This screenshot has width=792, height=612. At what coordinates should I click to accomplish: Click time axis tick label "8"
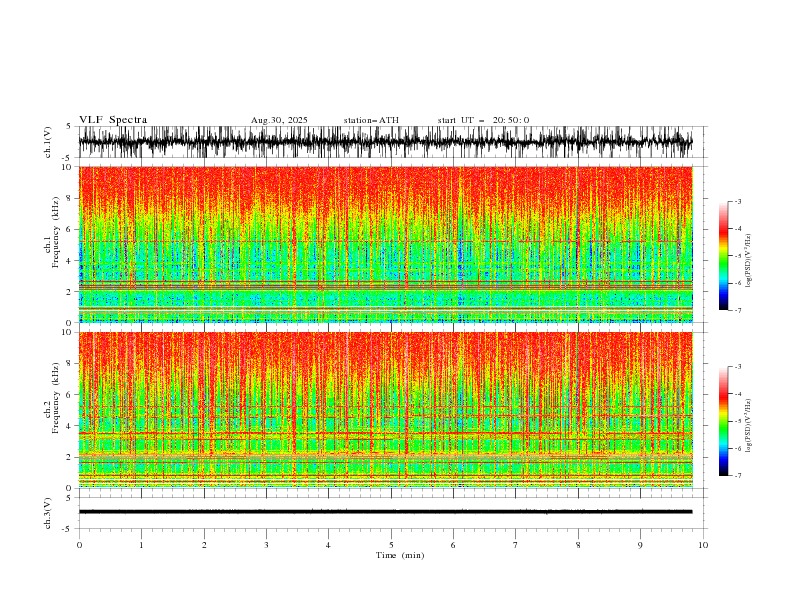click(x=578, y=545)
